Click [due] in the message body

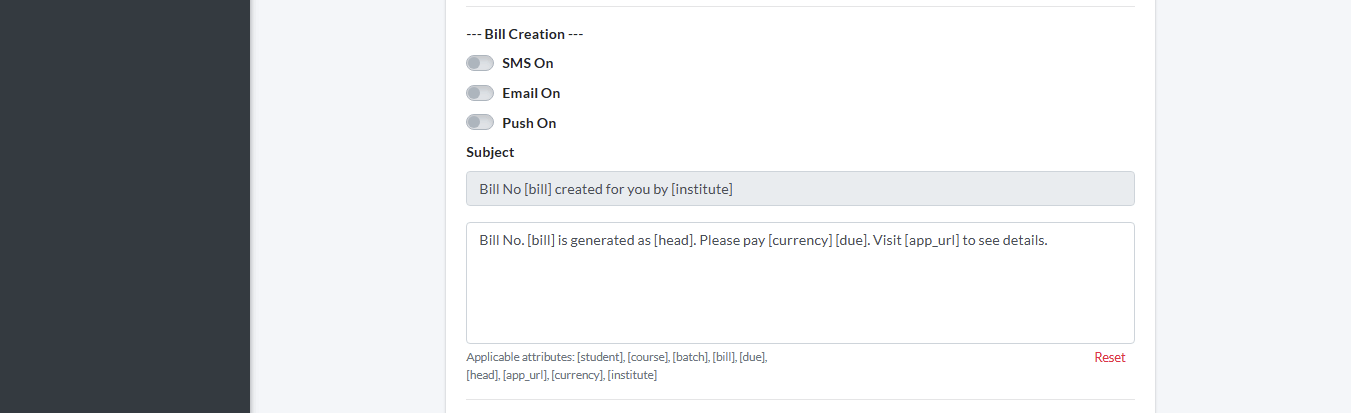tap(852, 241)
